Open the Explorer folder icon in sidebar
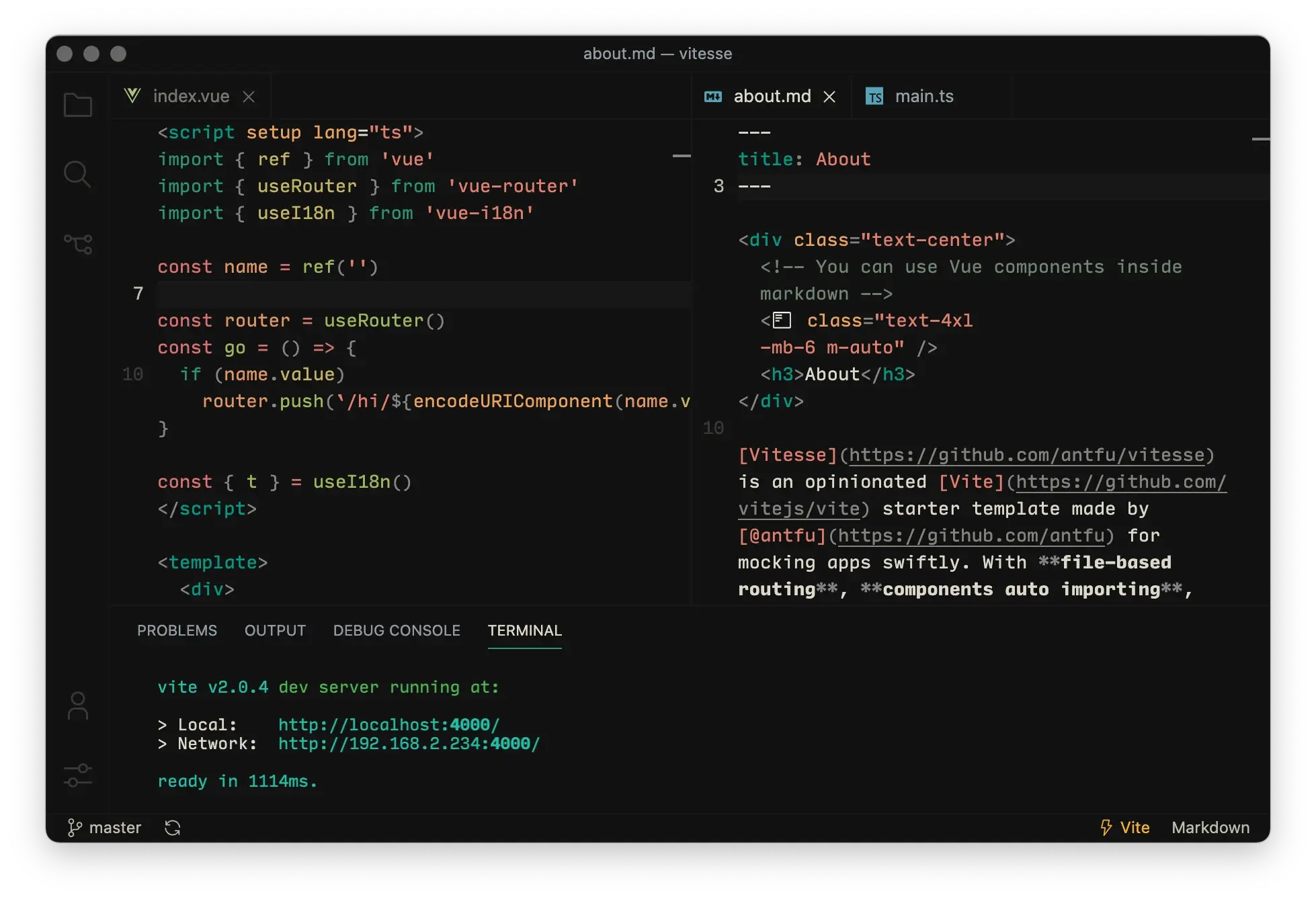Viewport: 1316px width, 899px height. [78, 105]
